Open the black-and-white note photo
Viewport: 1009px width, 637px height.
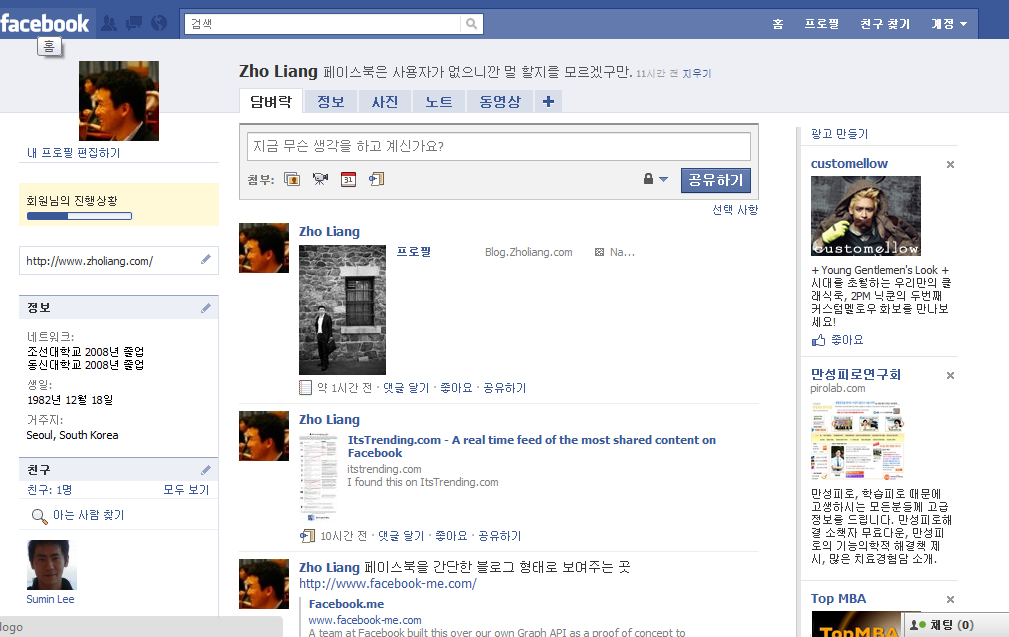[x=342, y=309]
